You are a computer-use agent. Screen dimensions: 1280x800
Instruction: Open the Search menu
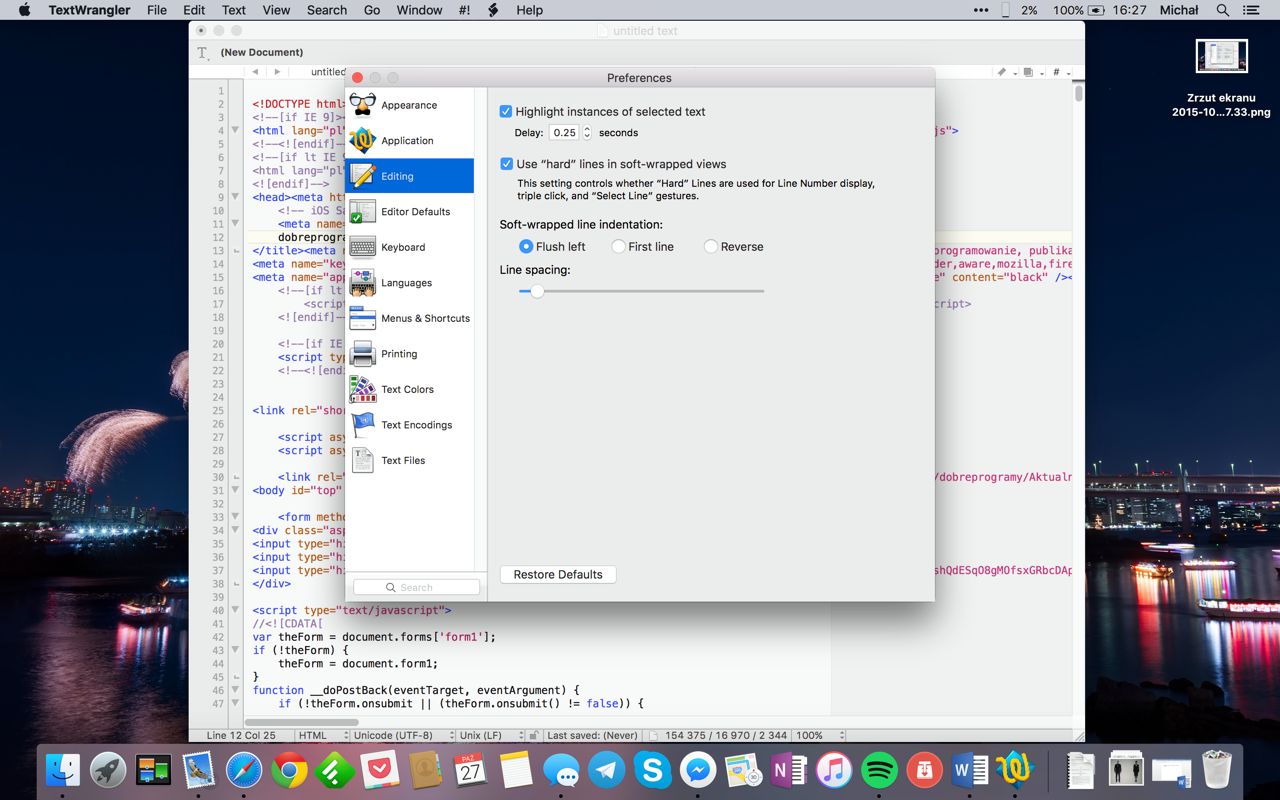[x=327, y=10]
